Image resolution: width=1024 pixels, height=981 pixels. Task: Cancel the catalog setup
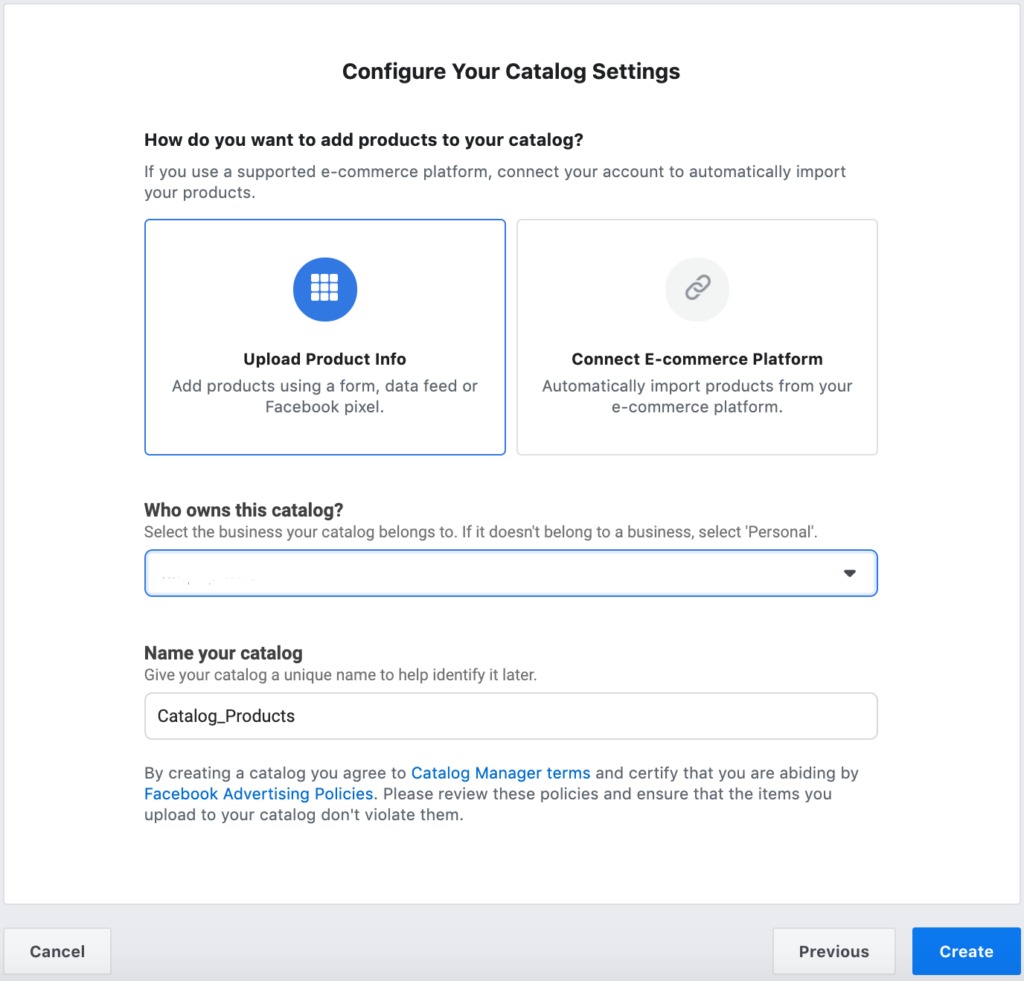(57, 951)
